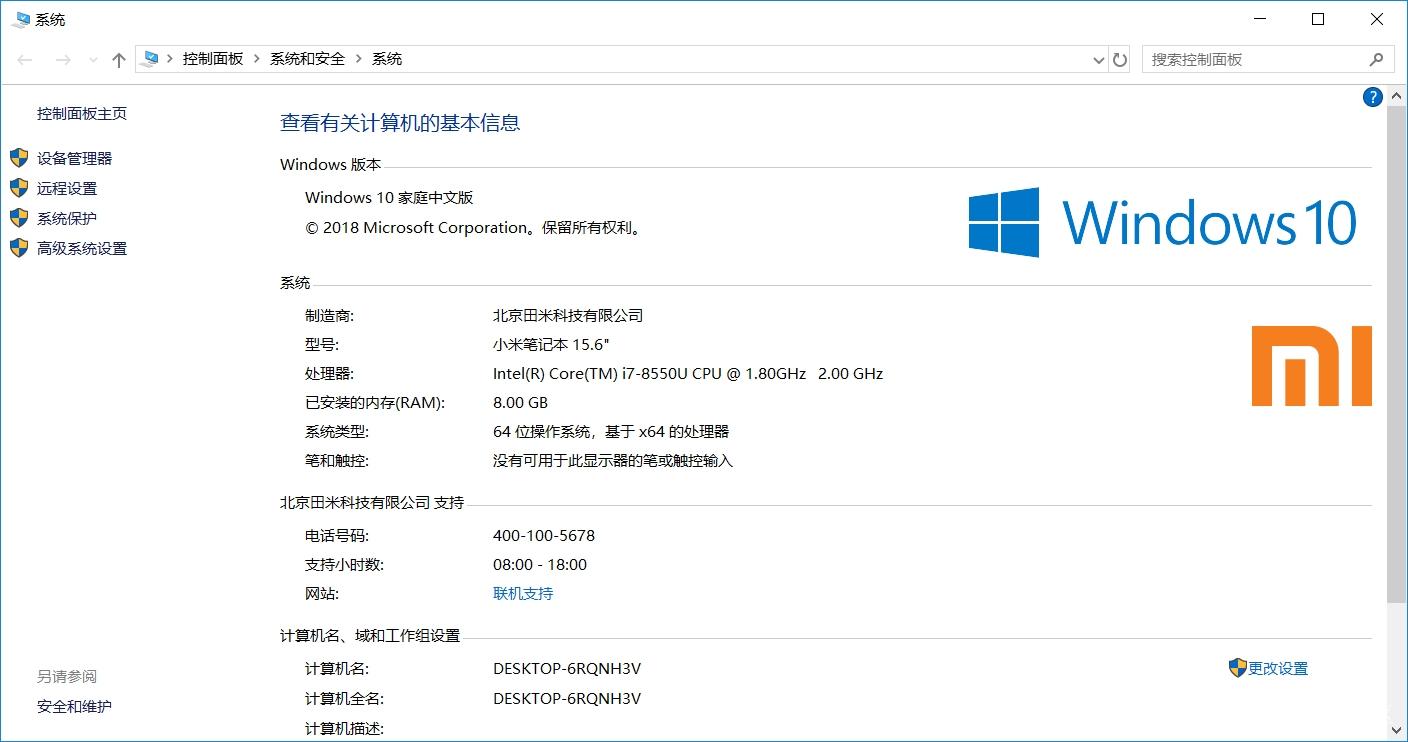The height and width of the screenshot is (742, 1408).
Task: Open 远程设置 from the sidebar
Action: coord(67,188)
